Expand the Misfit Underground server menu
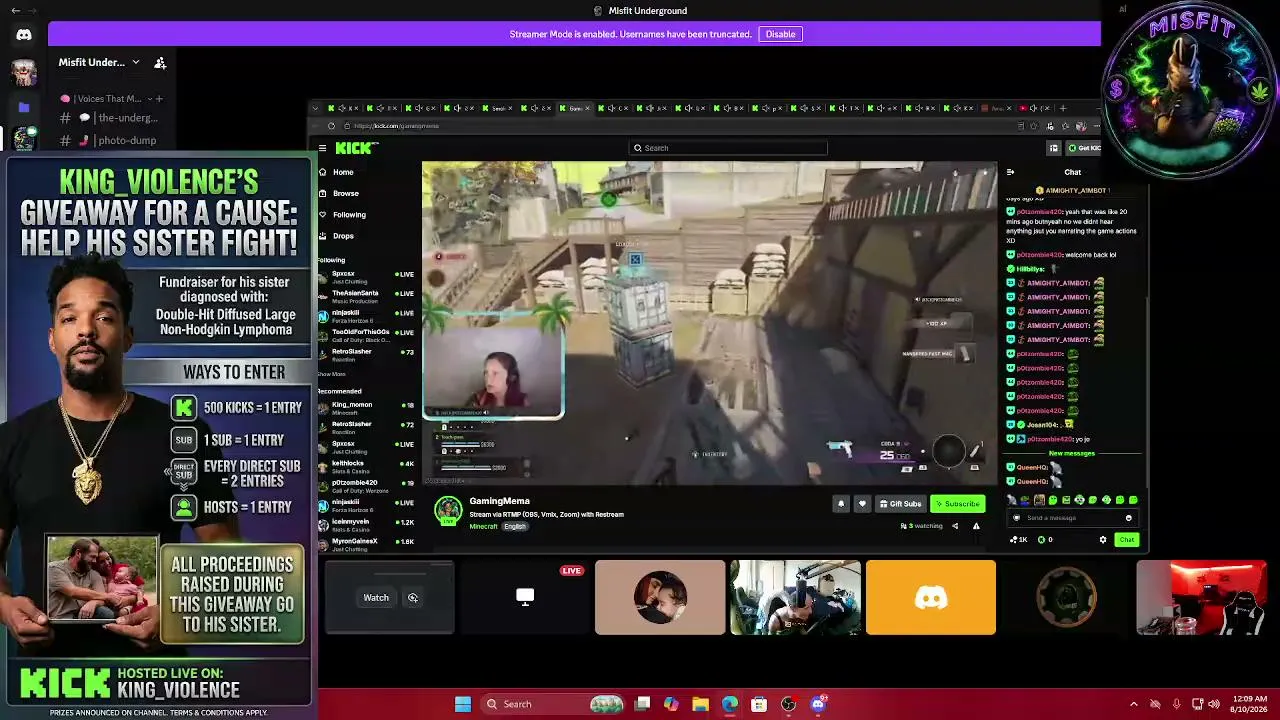The image size is (1280, 720). [136, 62]
